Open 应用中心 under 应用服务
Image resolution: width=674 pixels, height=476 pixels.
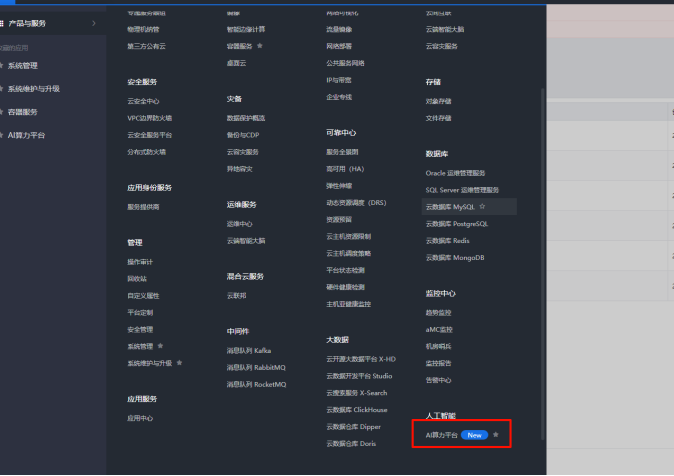tap(140, 418)
